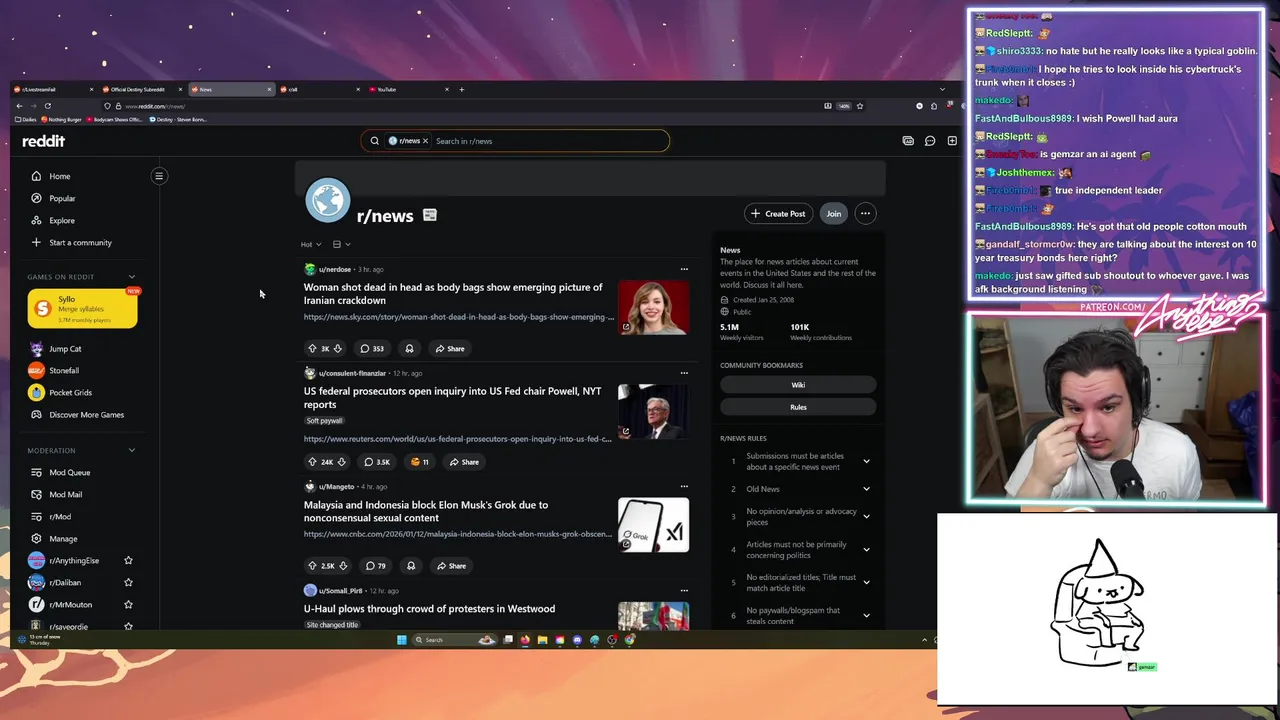Upvote the Fed chair Powell post
Image resolution: width=1280 pixels, height=720 pixels.
pos(312,462)
